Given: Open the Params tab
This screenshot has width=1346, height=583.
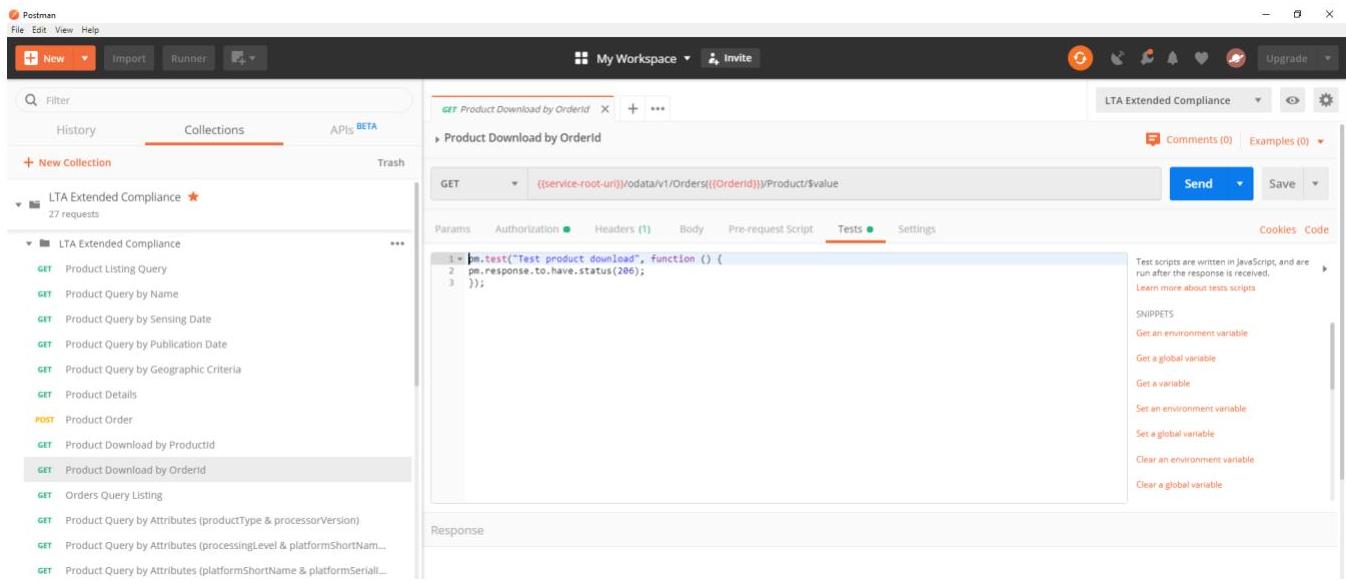Looking at the screenshot, I should [x=453, y=229].
